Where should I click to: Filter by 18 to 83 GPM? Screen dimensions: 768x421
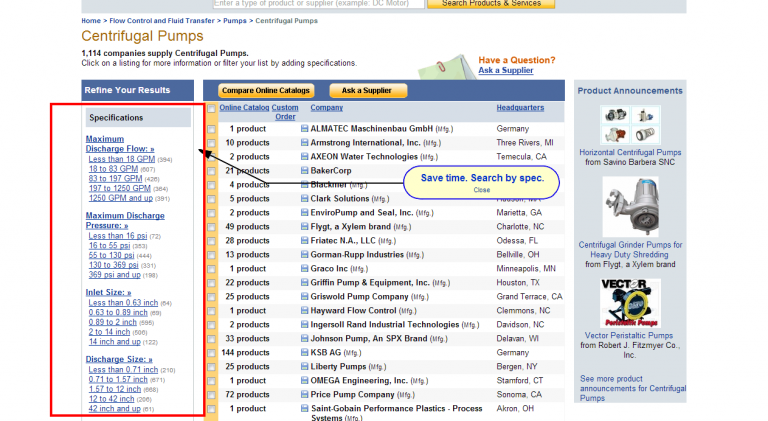[x=113, y=169]
